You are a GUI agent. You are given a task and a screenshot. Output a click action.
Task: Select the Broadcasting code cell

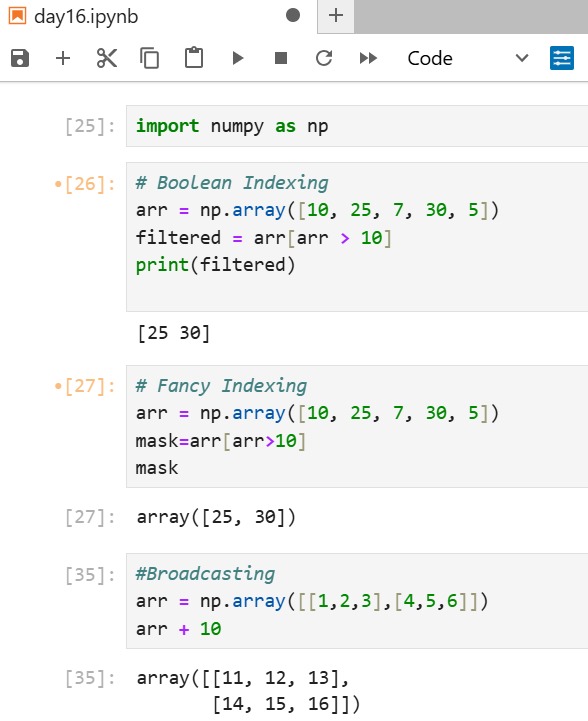point(357,601)
